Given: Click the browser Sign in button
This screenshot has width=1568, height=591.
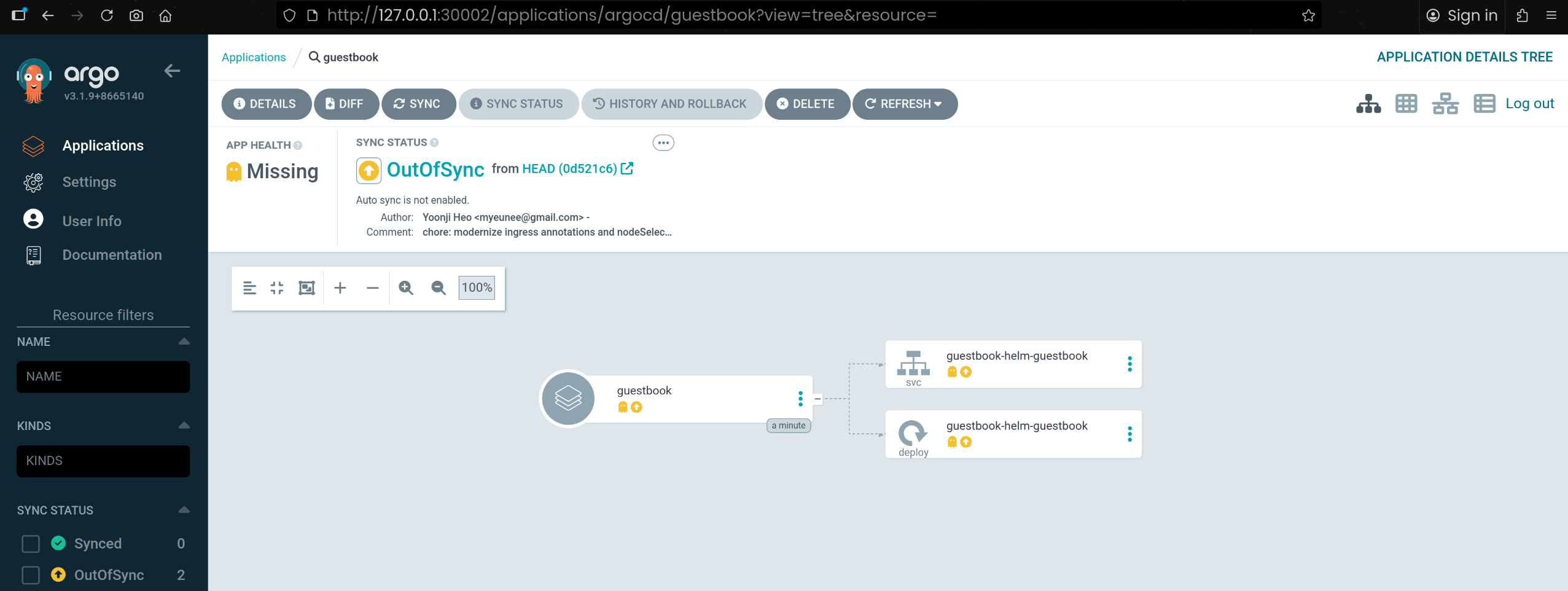Looking at the screenshot, I should [x=1462, y=15].
